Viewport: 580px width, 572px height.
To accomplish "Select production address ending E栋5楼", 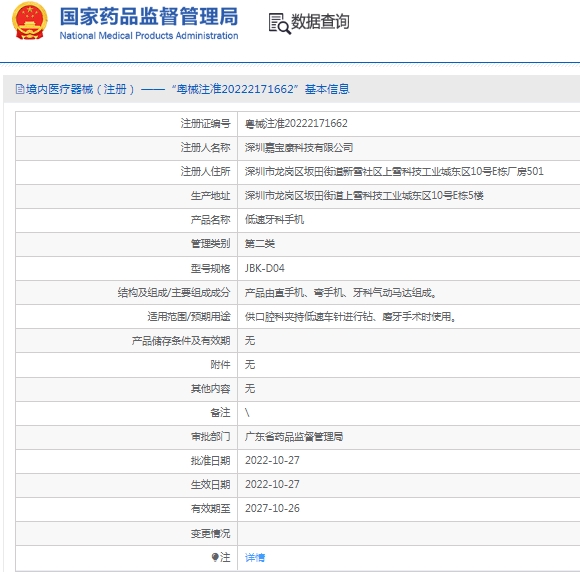I will 364,196.
